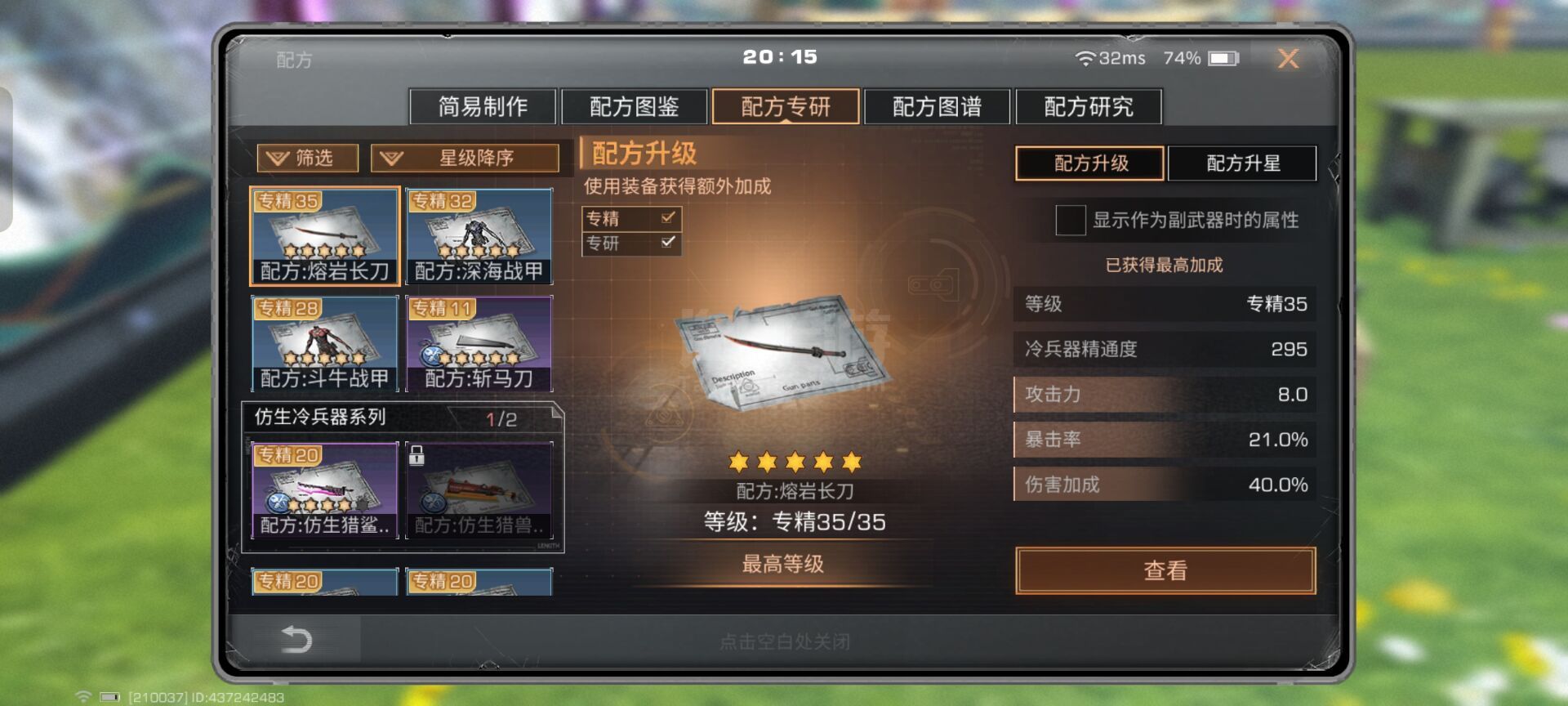This screenshot has height=706, width=1568.
Task: Select the 配方:深海战甲 recipe card
Action: pos(479,236)
